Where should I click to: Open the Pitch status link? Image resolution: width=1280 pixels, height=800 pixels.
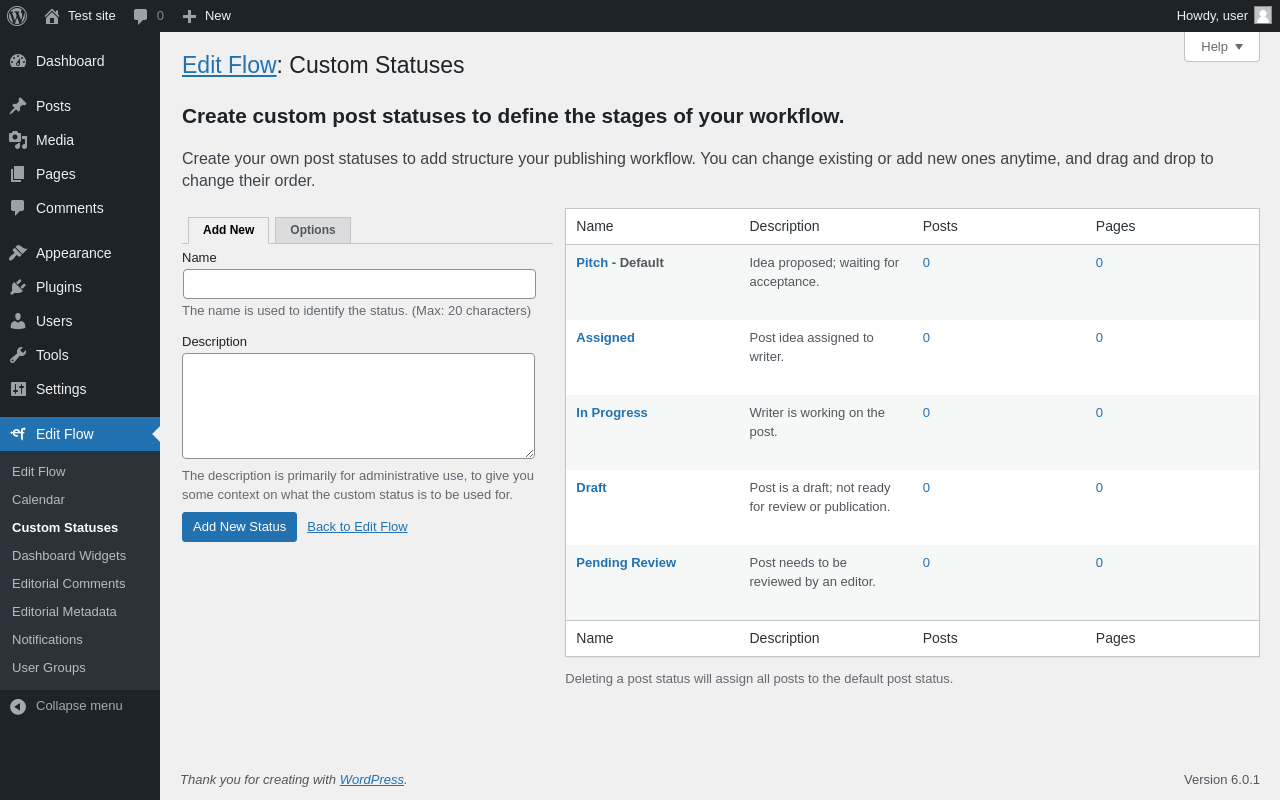point(592,262)
